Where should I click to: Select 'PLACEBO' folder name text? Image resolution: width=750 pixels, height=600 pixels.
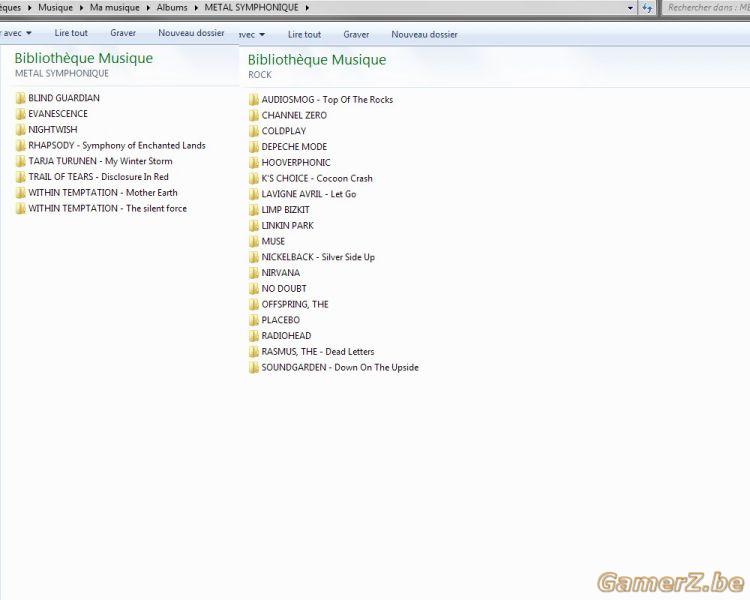[x=281, y=320]
